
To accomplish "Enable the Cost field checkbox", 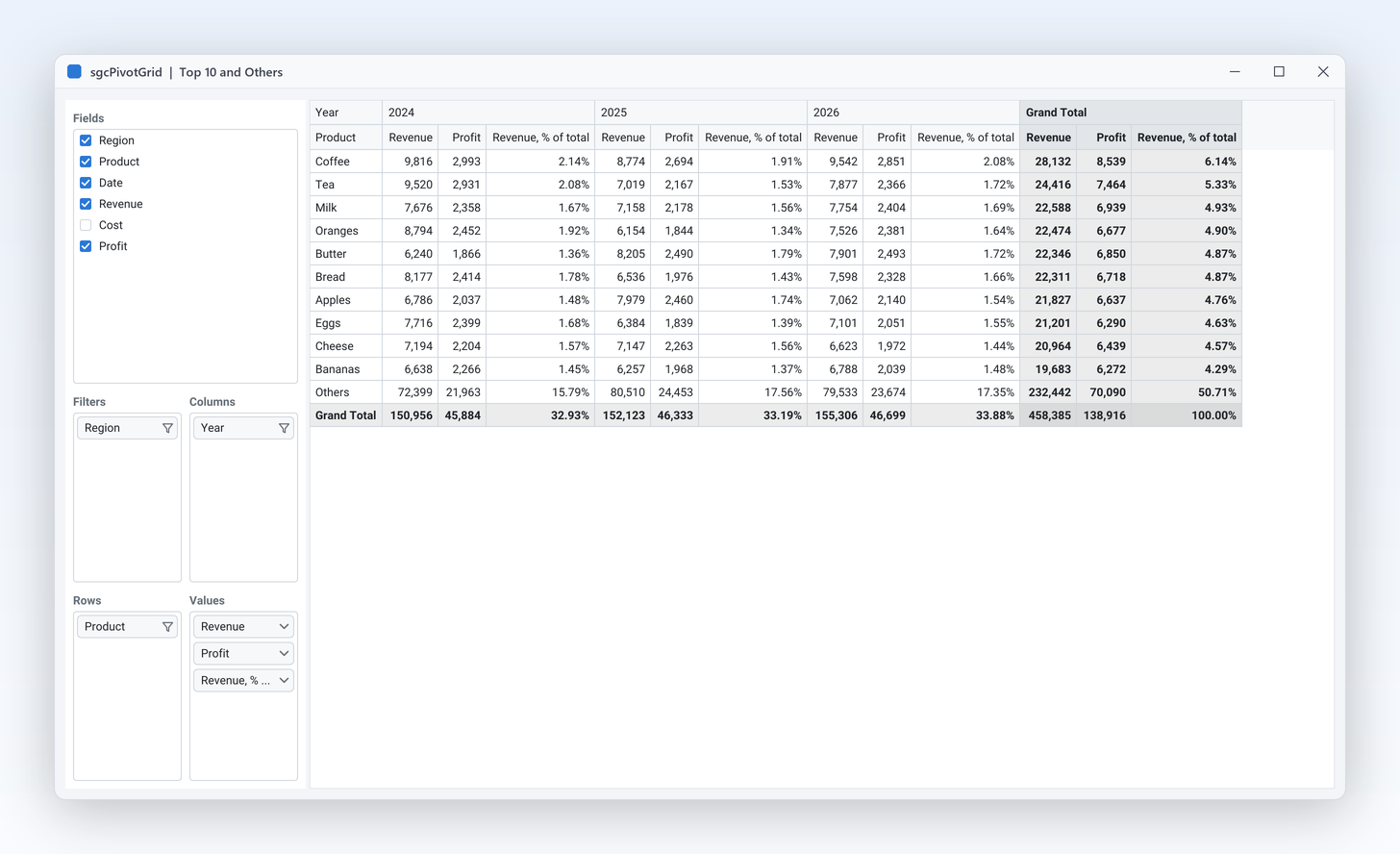I will point(86,225).
